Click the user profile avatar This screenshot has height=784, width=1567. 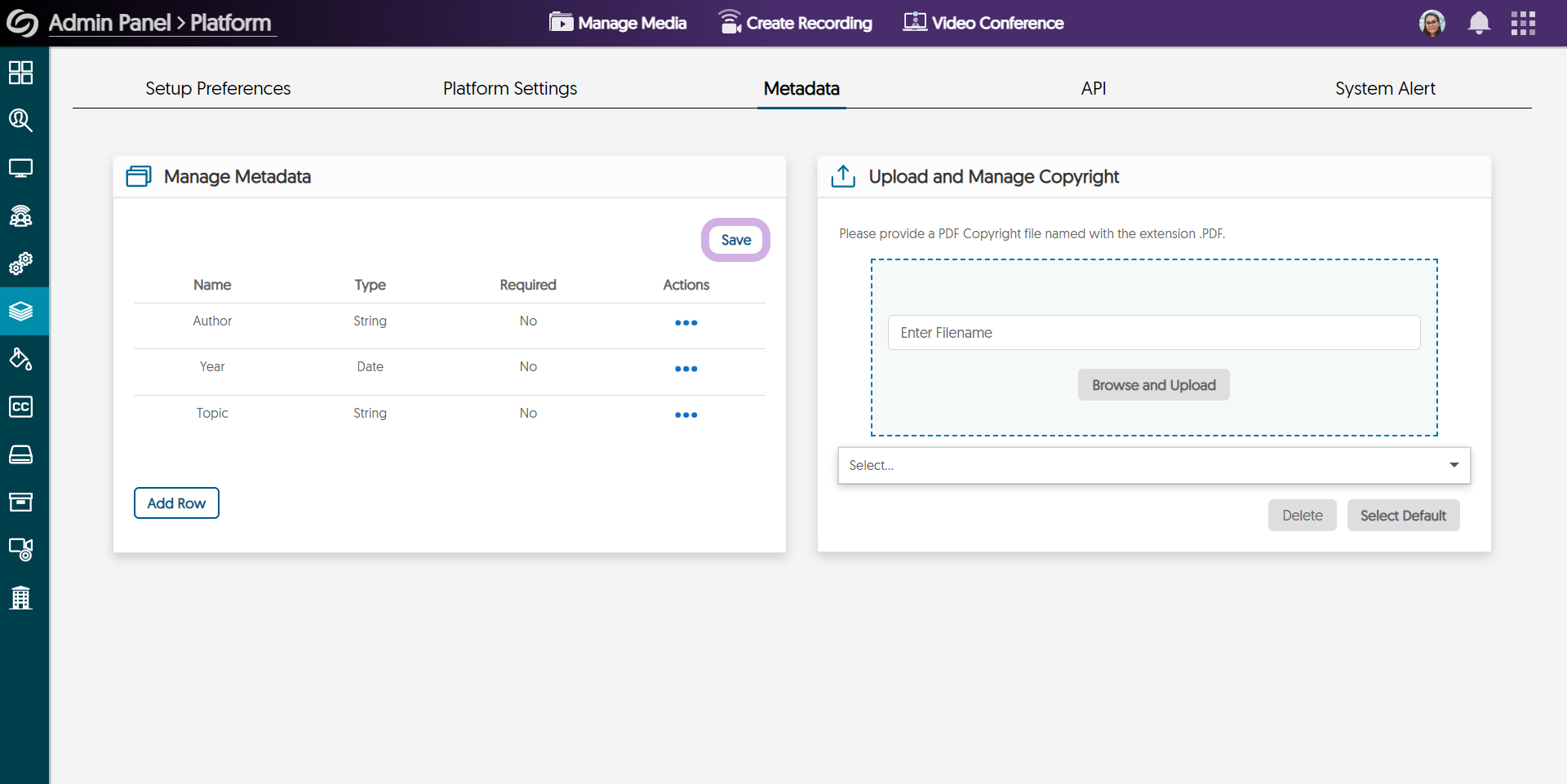point(1432,23)
